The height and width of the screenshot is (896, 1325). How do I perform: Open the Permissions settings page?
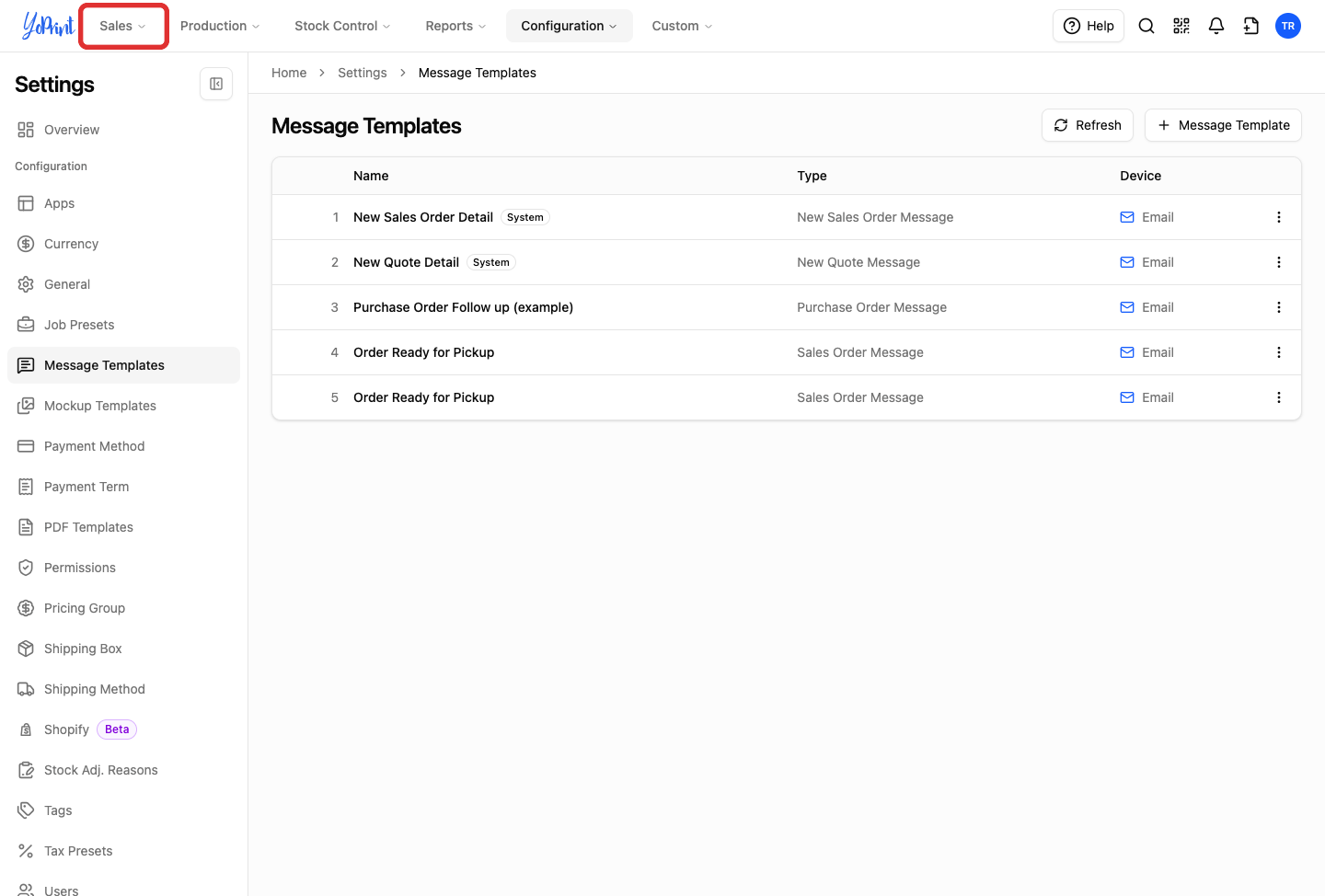(123, 568)
